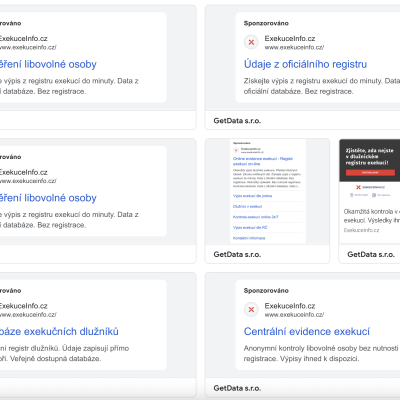Click the location pin icon below the banner logo

click(351, 195)
